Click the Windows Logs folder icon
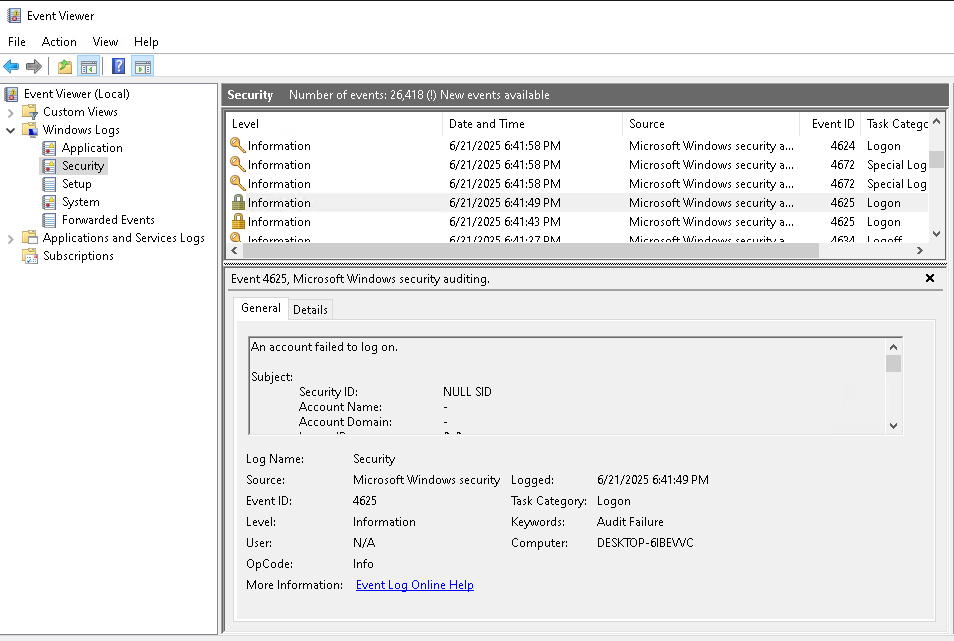Image resolution: width=954 pixels, height=641 pixels. click(x=30, y=130)
